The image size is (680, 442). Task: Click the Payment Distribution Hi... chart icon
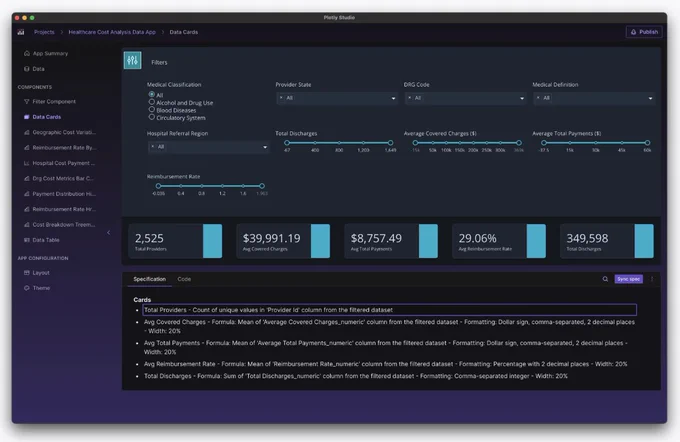(26, 194)
